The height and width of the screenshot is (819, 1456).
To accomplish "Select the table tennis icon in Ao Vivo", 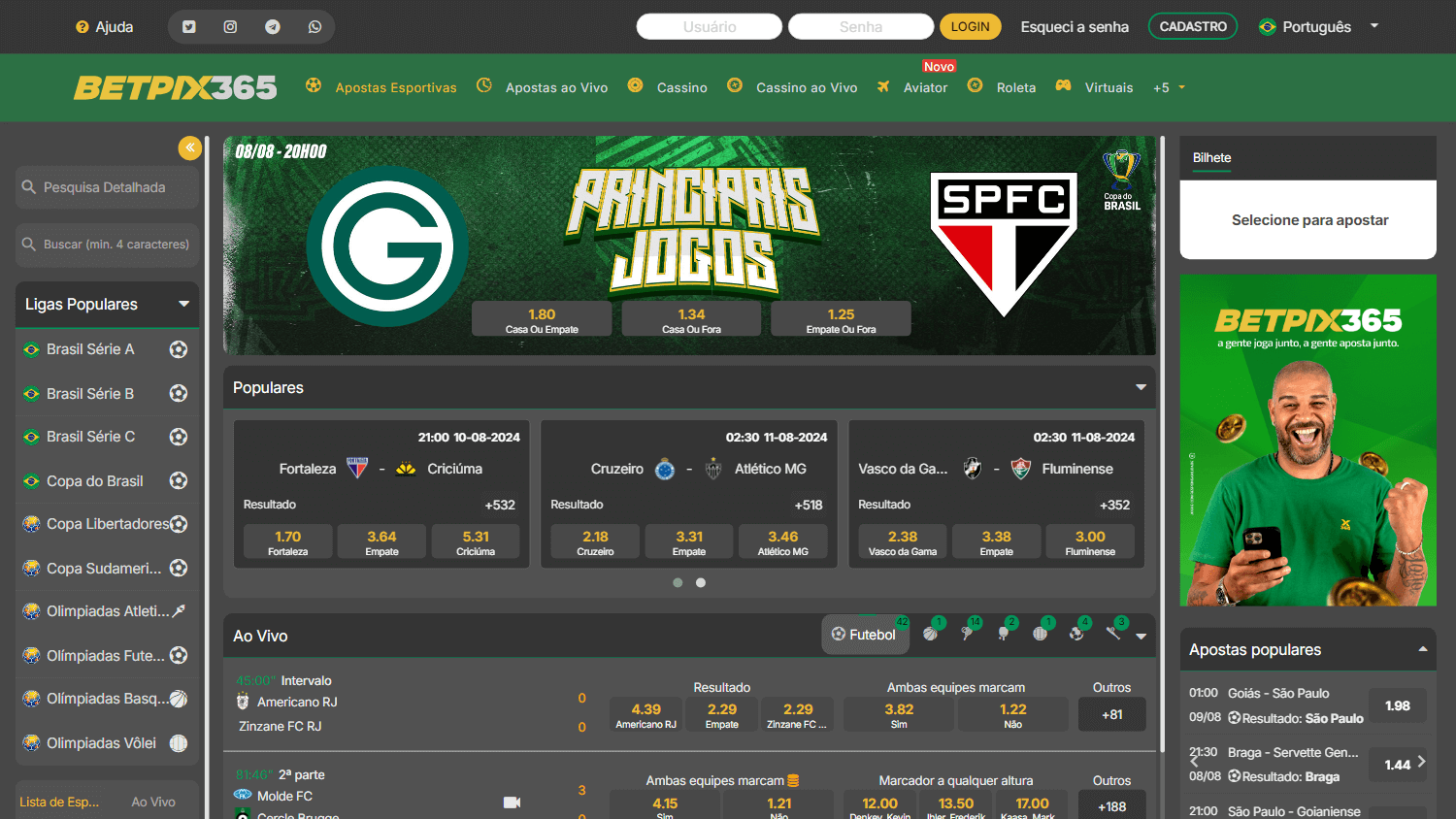I will pyautogui.click(x=1004, y=634).
